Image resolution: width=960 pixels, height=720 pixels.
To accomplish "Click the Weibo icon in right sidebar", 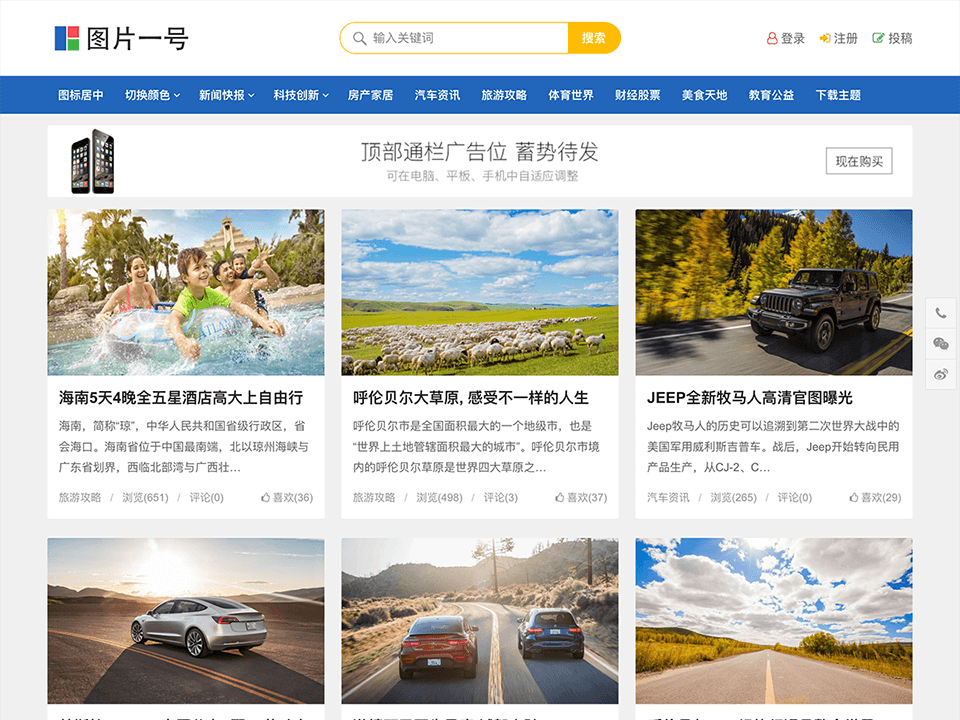I will coord(940,374).
